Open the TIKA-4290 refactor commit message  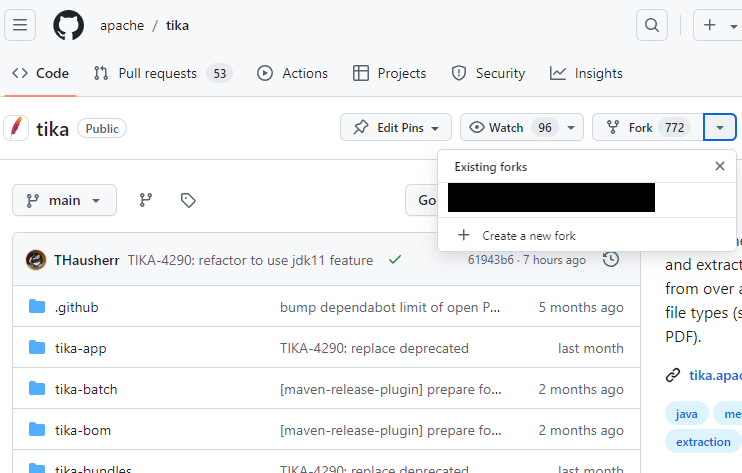pos(250,260)
